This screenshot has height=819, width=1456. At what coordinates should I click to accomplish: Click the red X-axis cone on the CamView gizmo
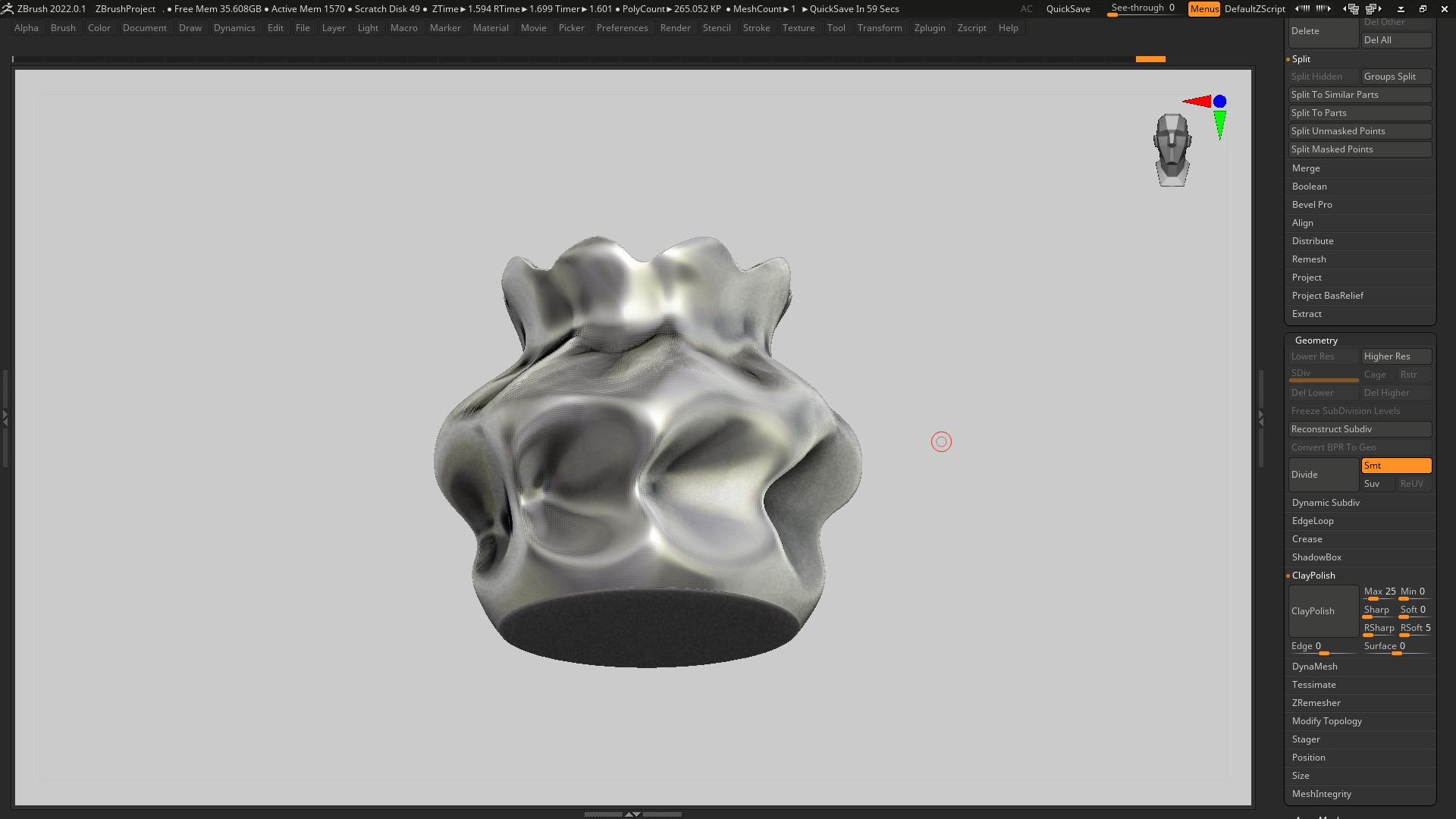[1197, 101]
